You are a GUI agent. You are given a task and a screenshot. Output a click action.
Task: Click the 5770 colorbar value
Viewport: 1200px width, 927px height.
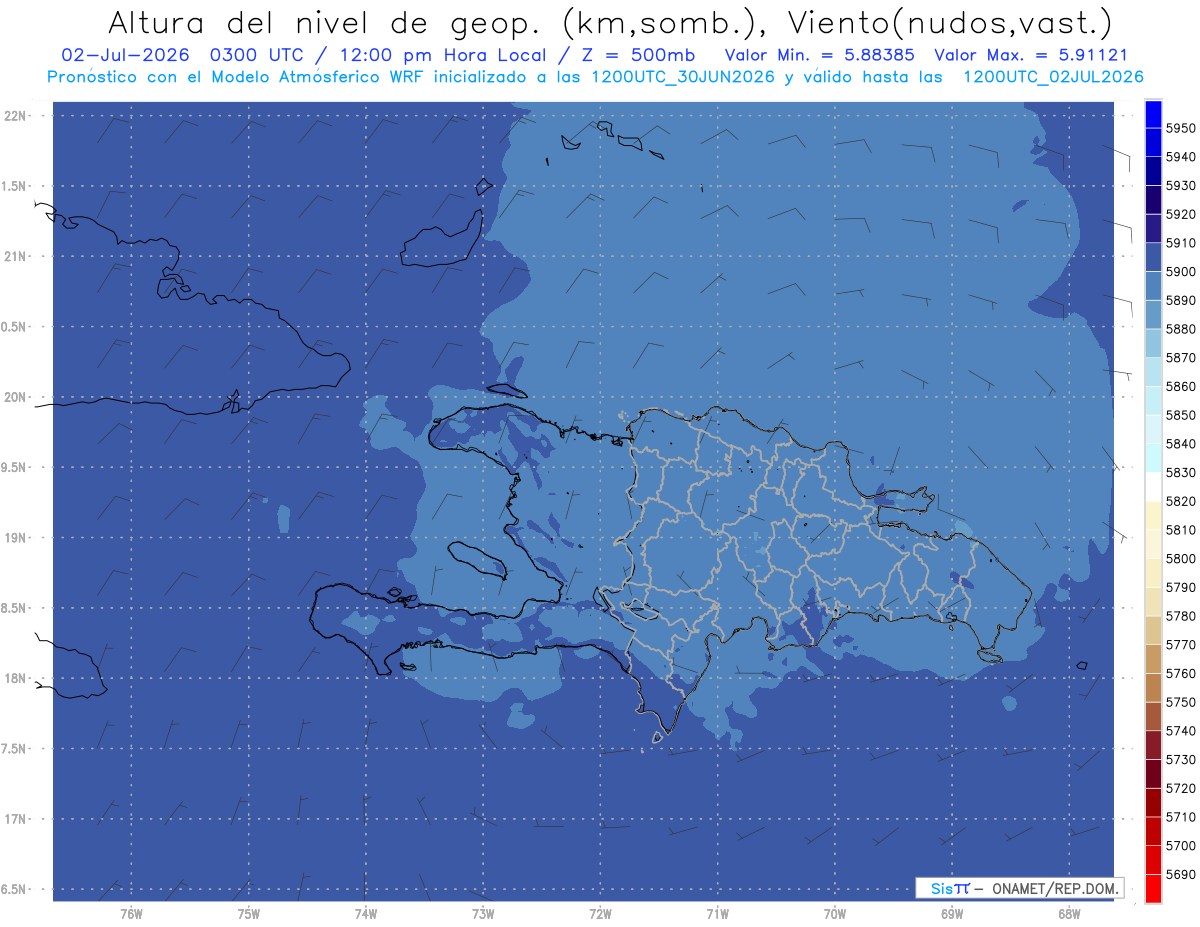click(x=1181, y=645)
